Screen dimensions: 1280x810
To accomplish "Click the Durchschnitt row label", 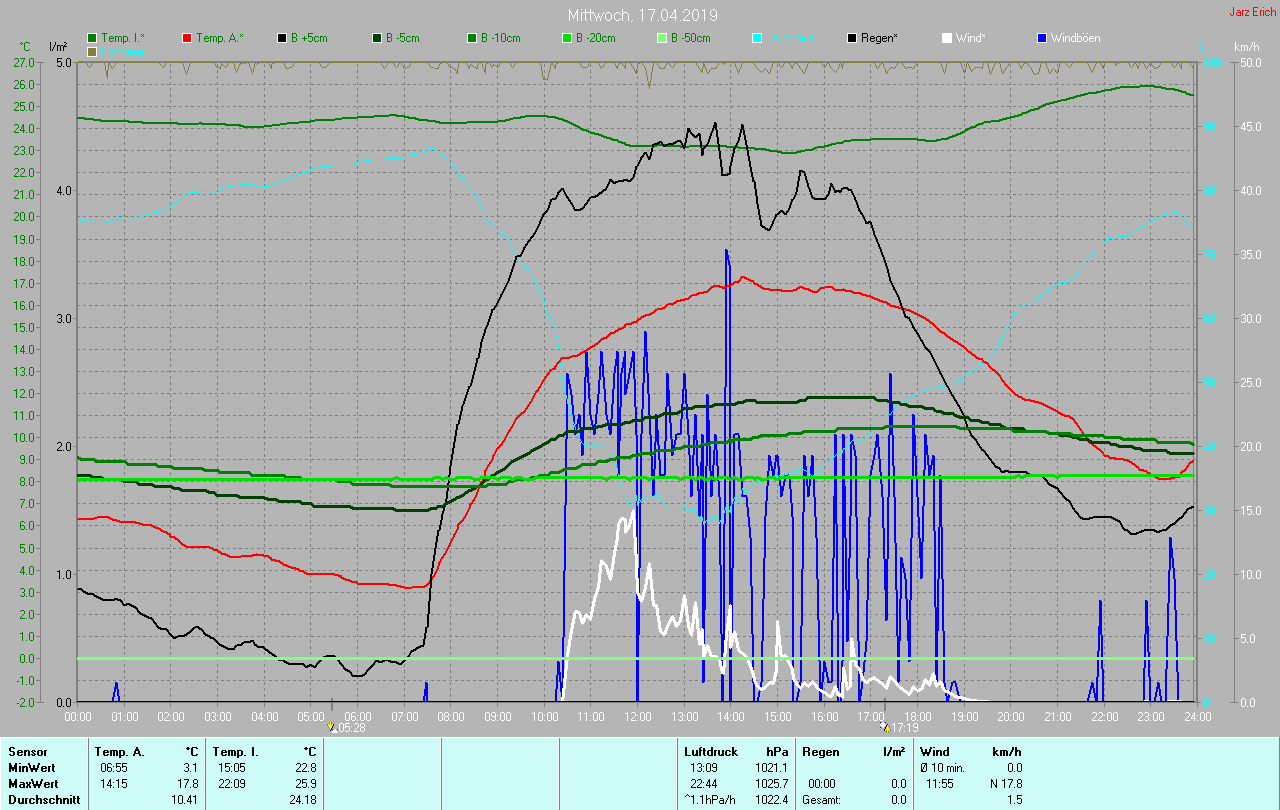I will 40,800.
